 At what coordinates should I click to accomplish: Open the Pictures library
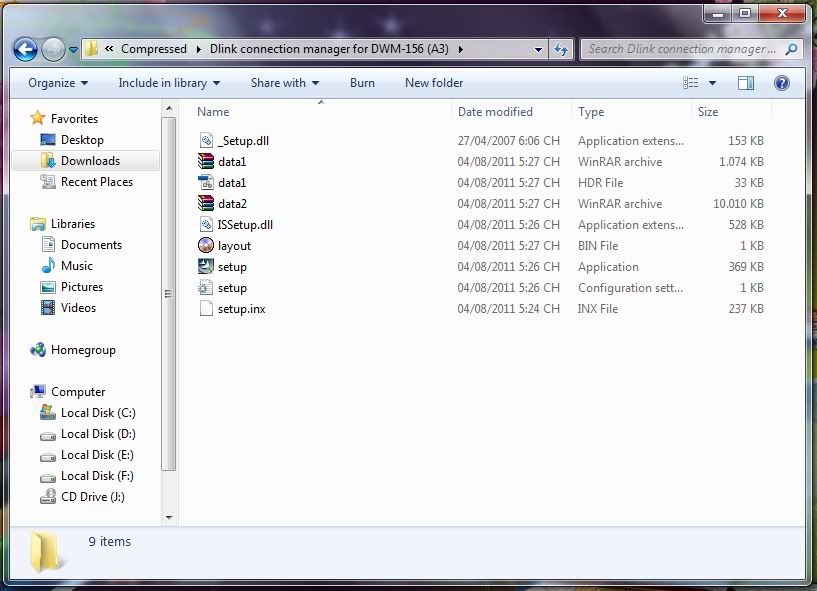tap(82, 287)
